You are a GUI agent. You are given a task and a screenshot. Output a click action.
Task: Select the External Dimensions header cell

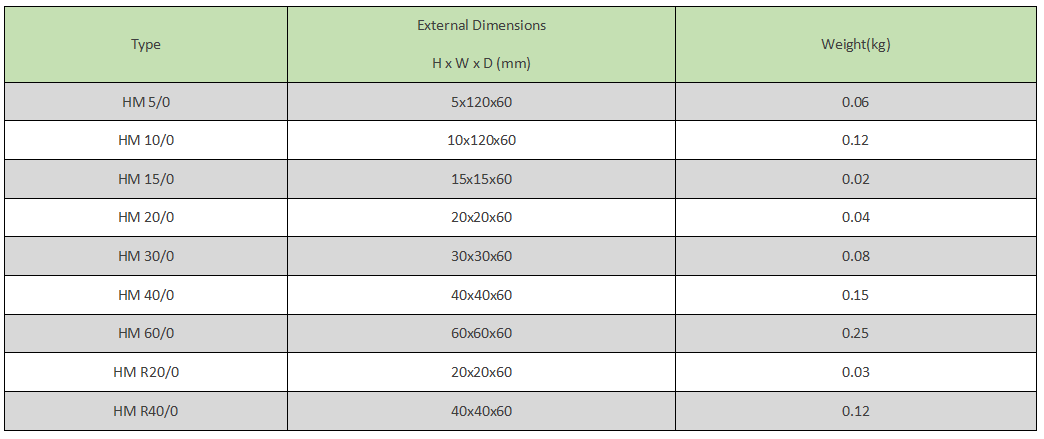tap(481, 45)
